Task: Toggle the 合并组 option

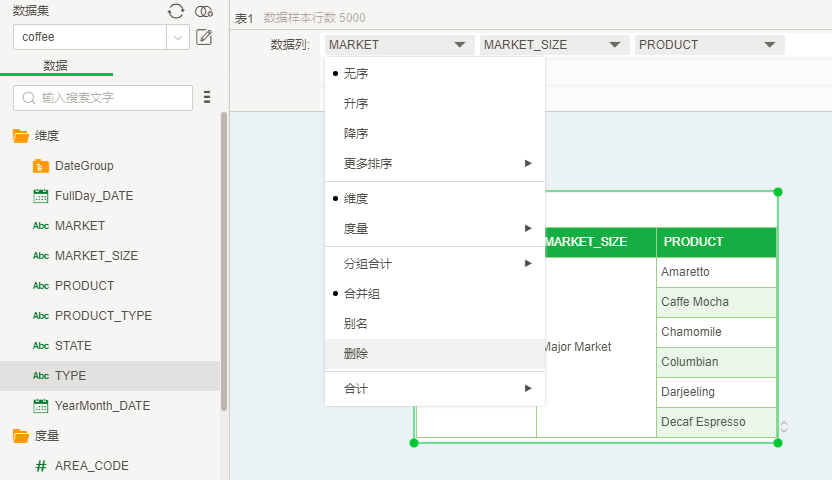Action: [361, 294]
